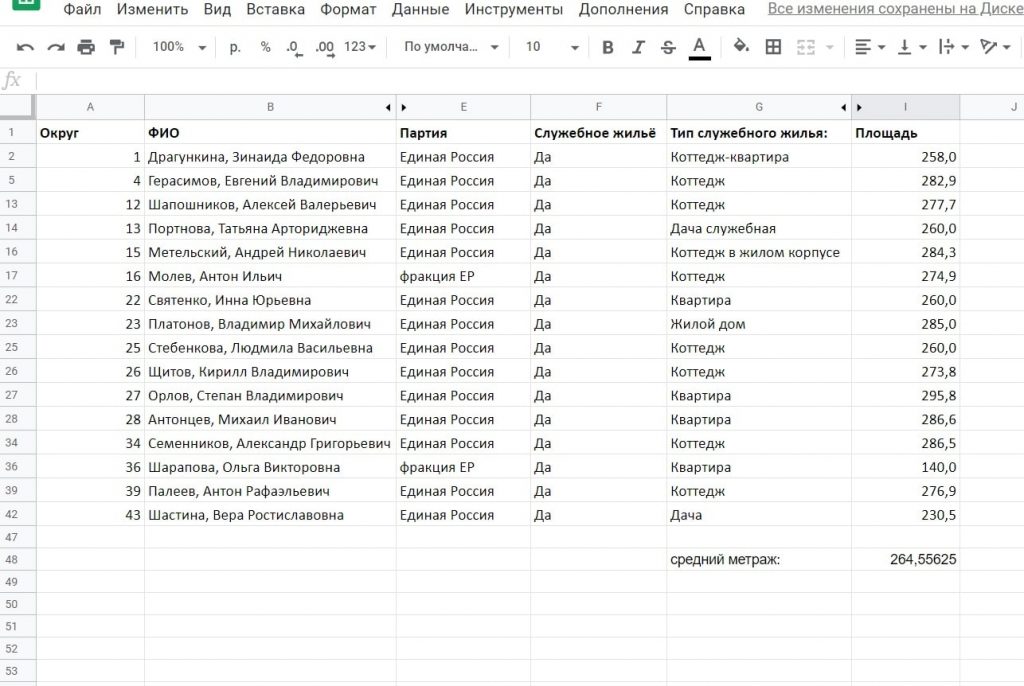Select column F header

click(598, 107)
